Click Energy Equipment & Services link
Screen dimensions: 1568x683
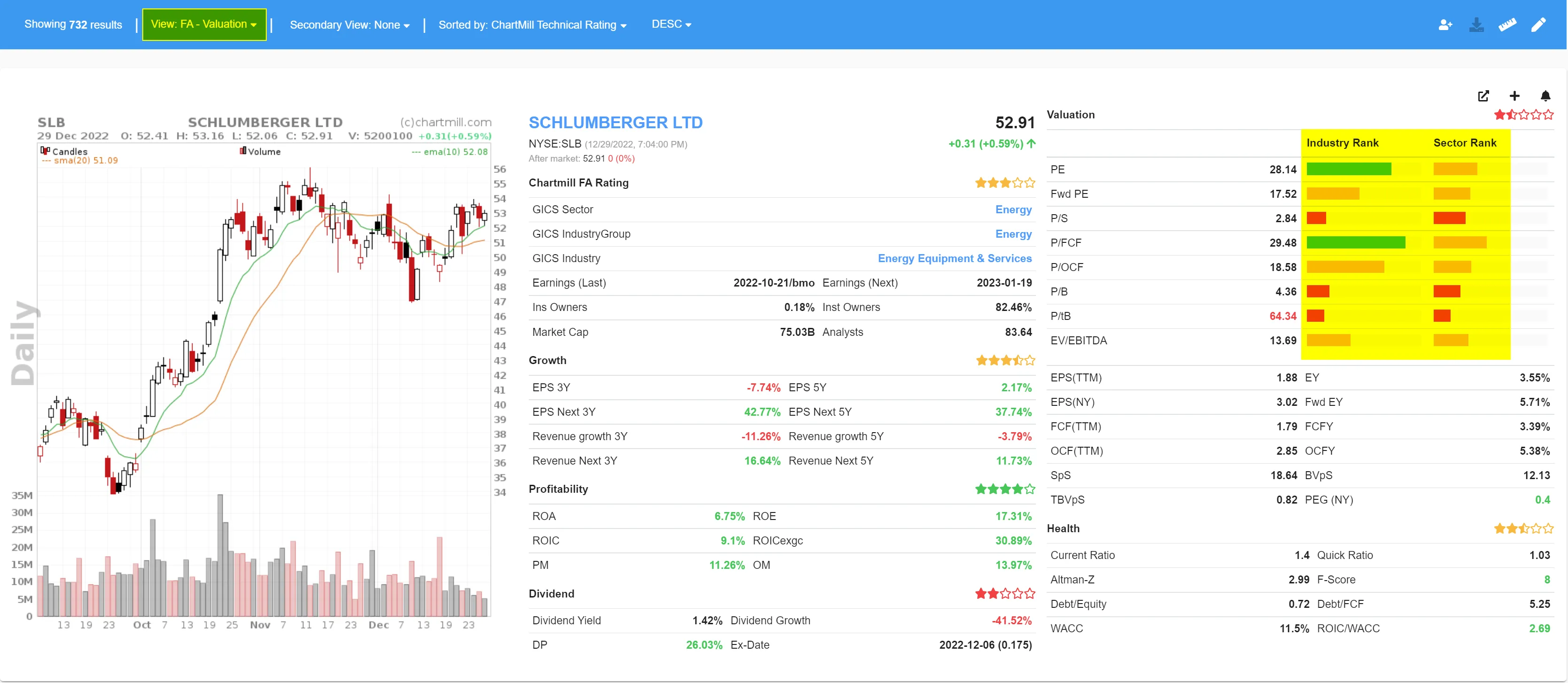tap(954, 258)
